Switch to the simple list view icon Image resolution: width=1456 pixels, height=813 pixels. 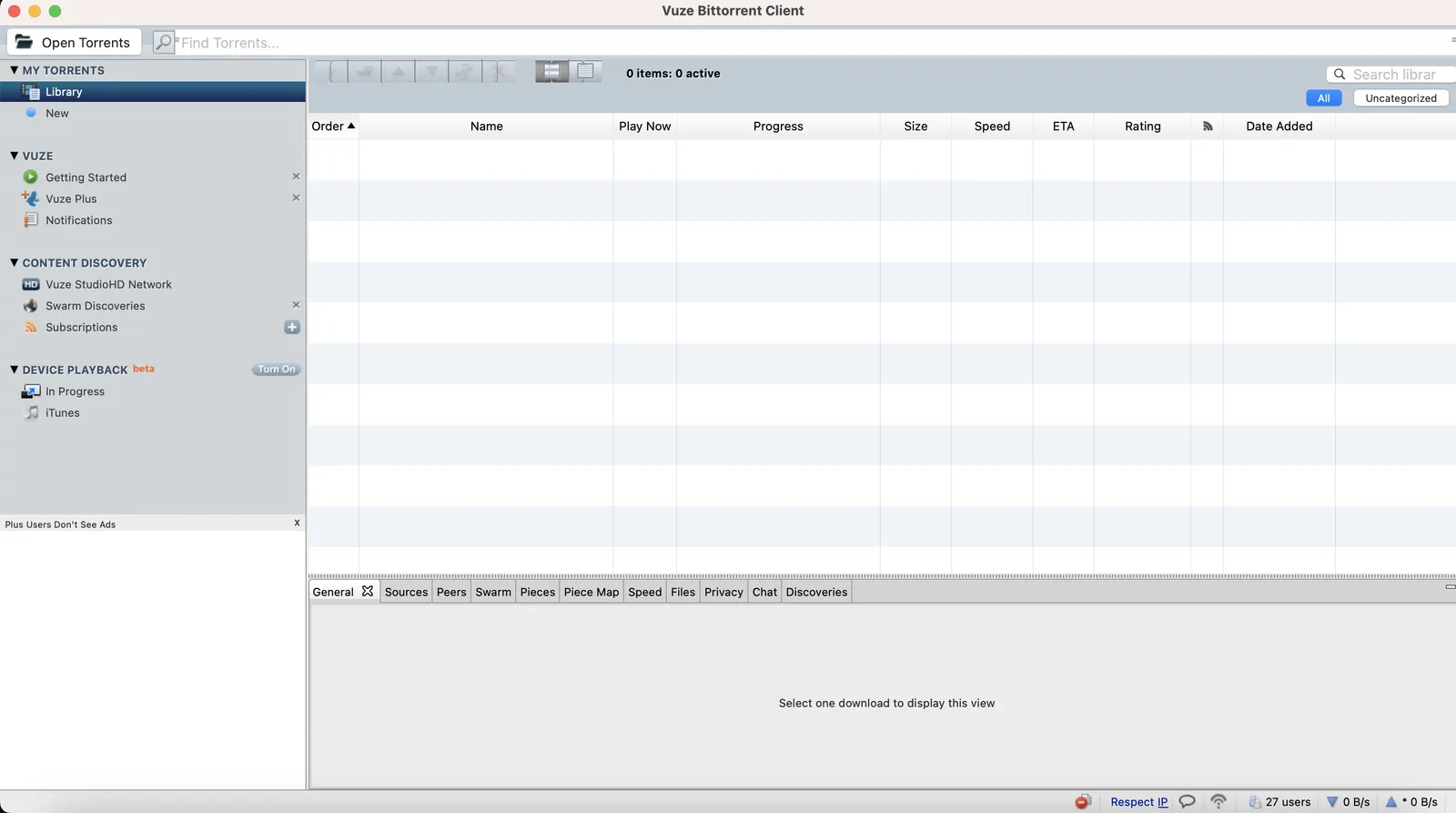click(x=585, y=71)
